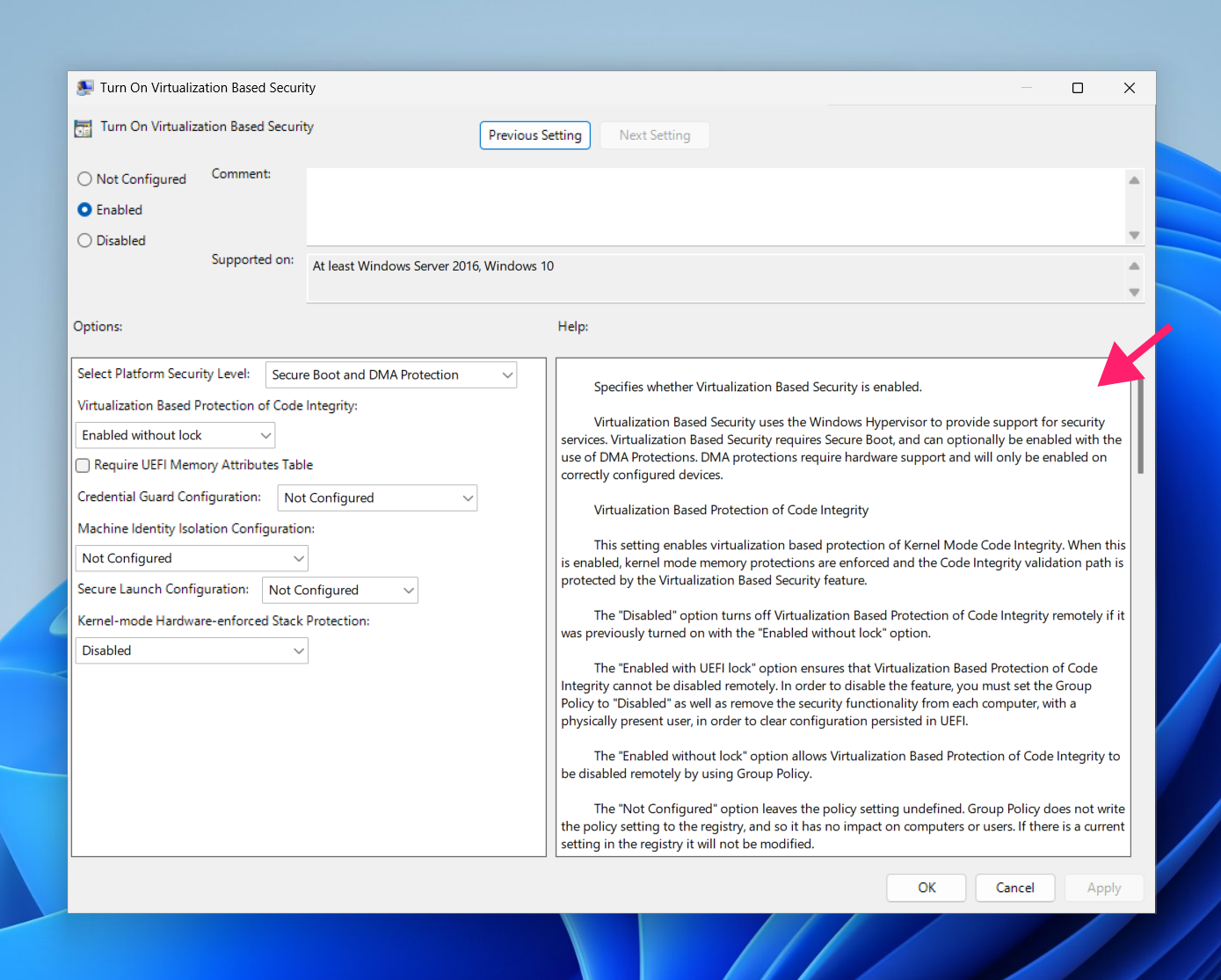
Task: Click the Next Setting button
Action: tap(655, 135)
